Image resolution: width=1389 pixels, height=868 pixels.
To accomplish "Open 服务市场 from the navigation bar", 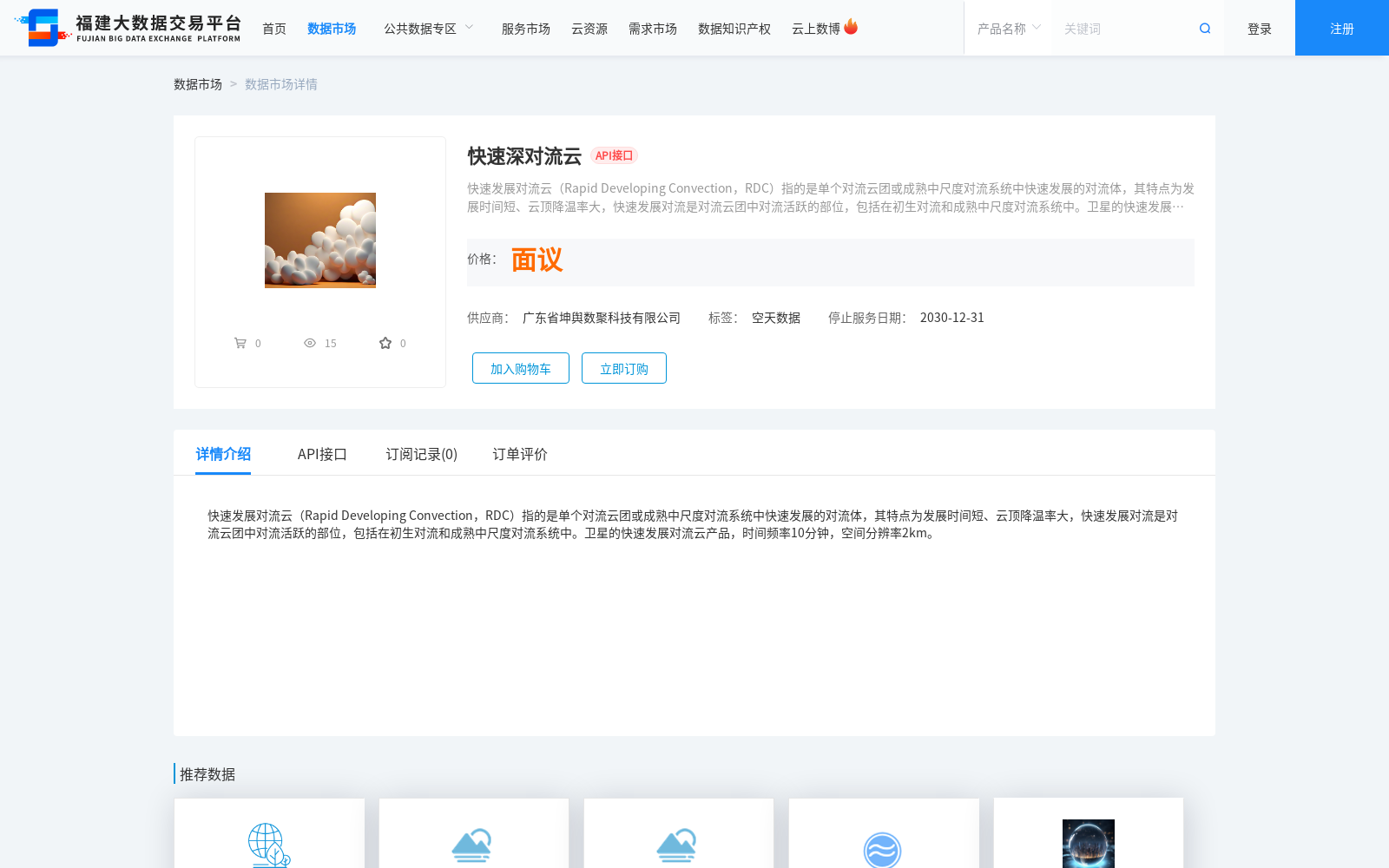I will [526, 29].
